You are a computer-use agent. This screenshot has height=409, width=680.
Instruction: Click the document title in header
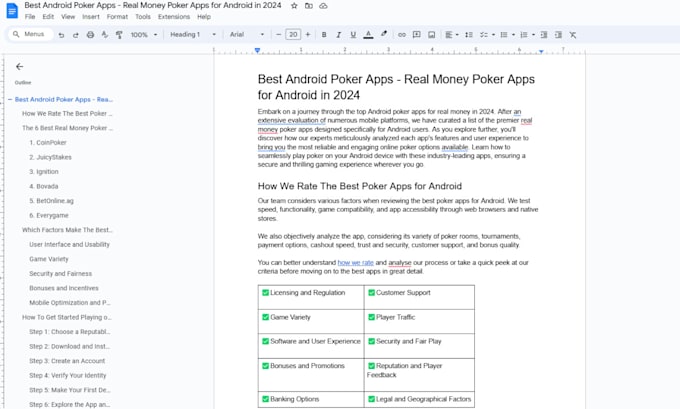(x=153, y=6)
